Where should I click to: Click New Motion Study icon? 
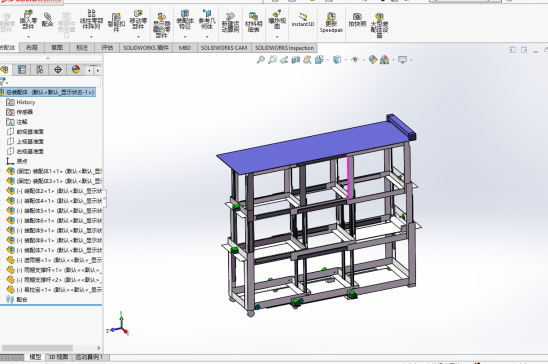230,16
